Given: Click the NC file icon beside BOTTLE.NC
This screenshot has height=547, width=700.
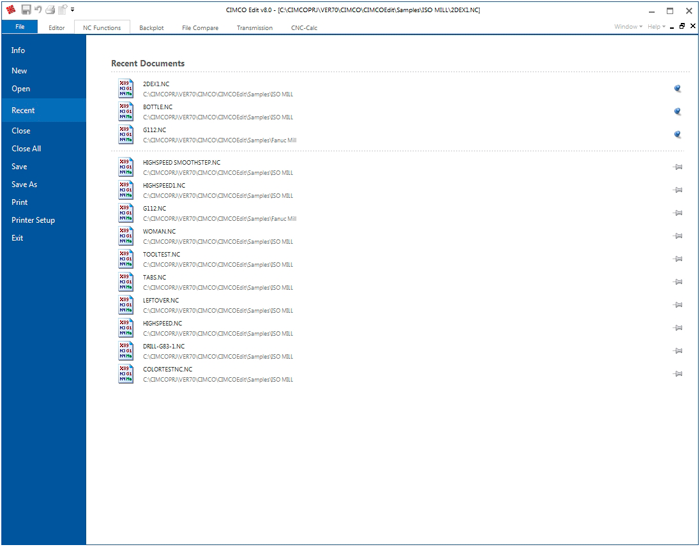Looking at the screenshot, I should (126, 111).
